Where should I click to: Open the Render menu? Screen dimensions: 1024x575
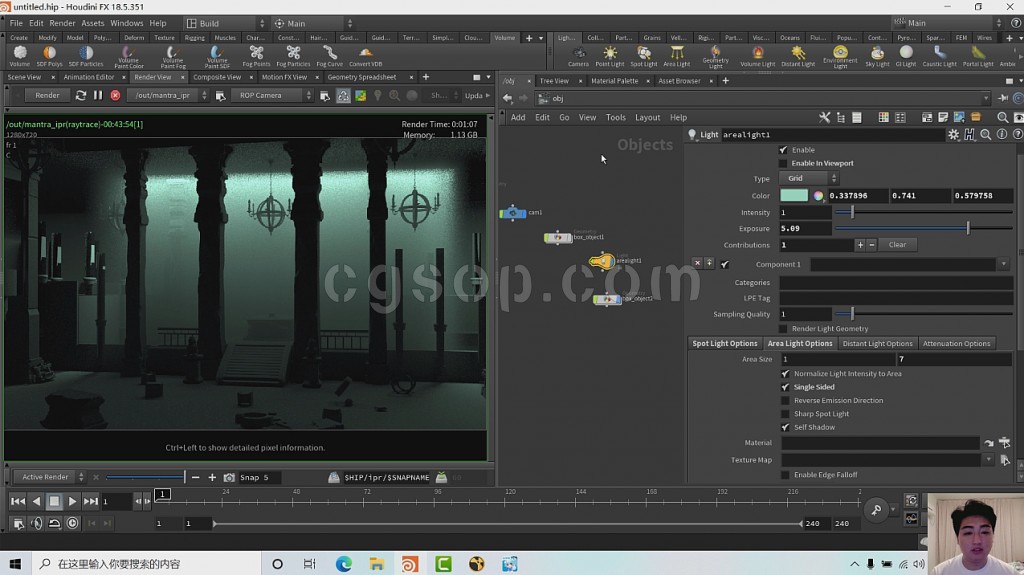tap(62, 23)
